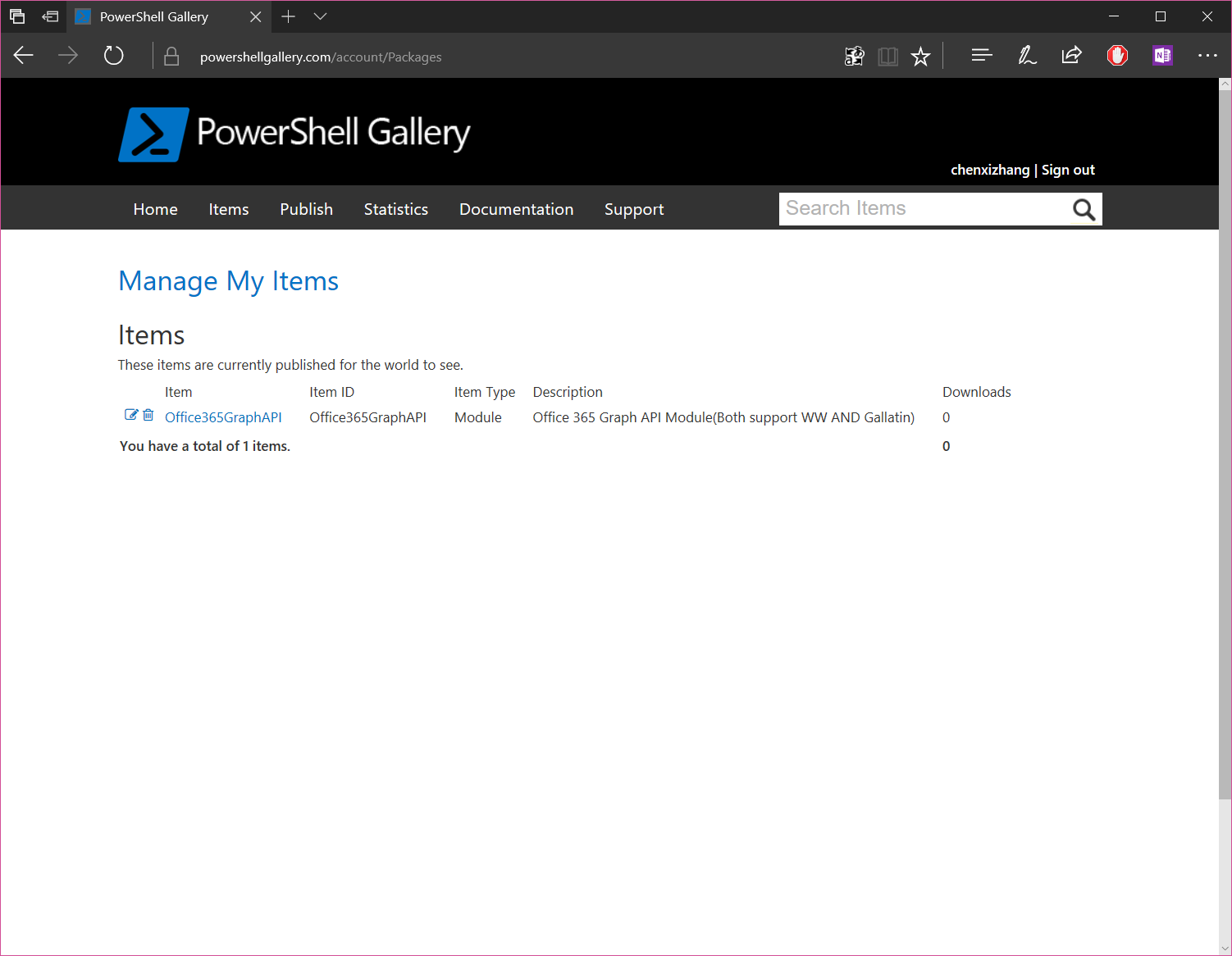
Task: Sign out of the account
Action: (1068, 169)
